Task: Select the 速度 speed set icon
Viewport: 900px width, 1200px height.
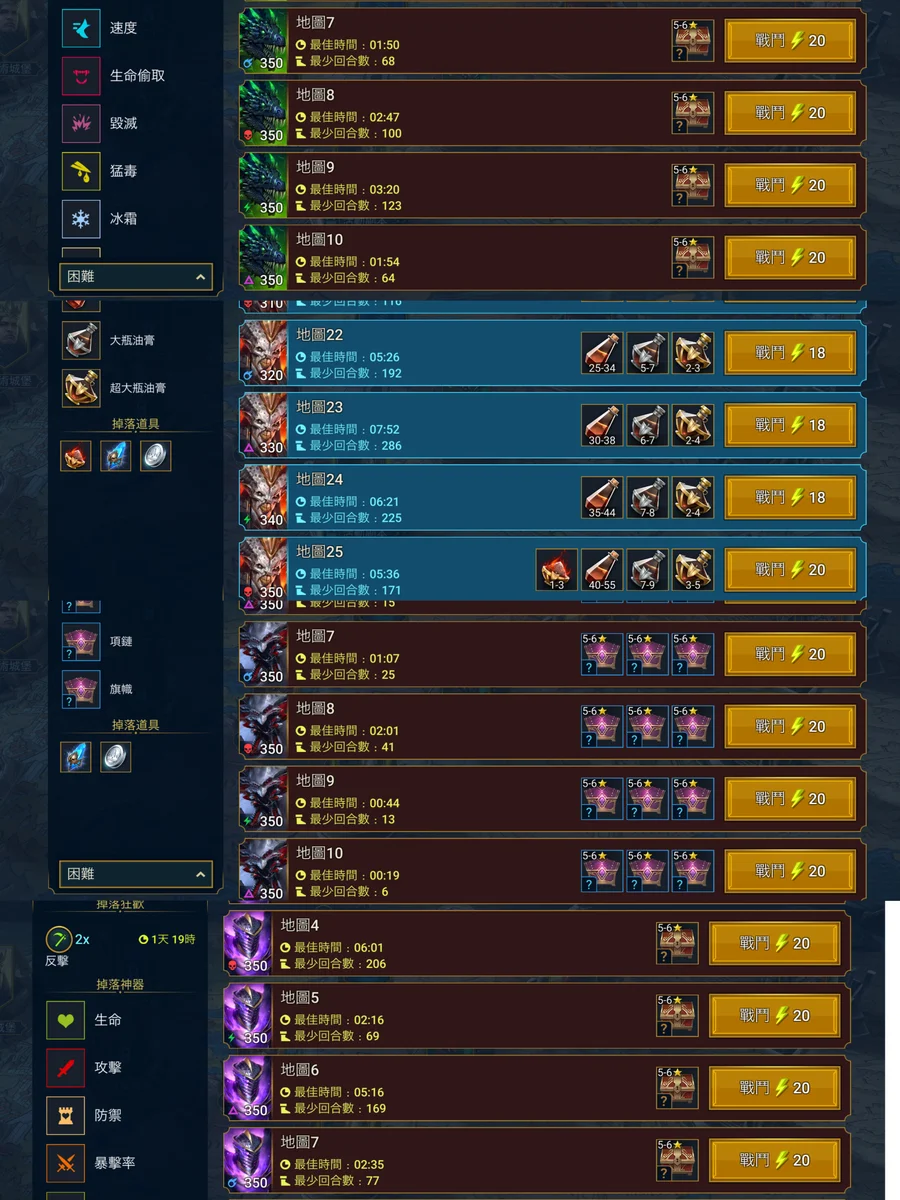Action: 81,28
